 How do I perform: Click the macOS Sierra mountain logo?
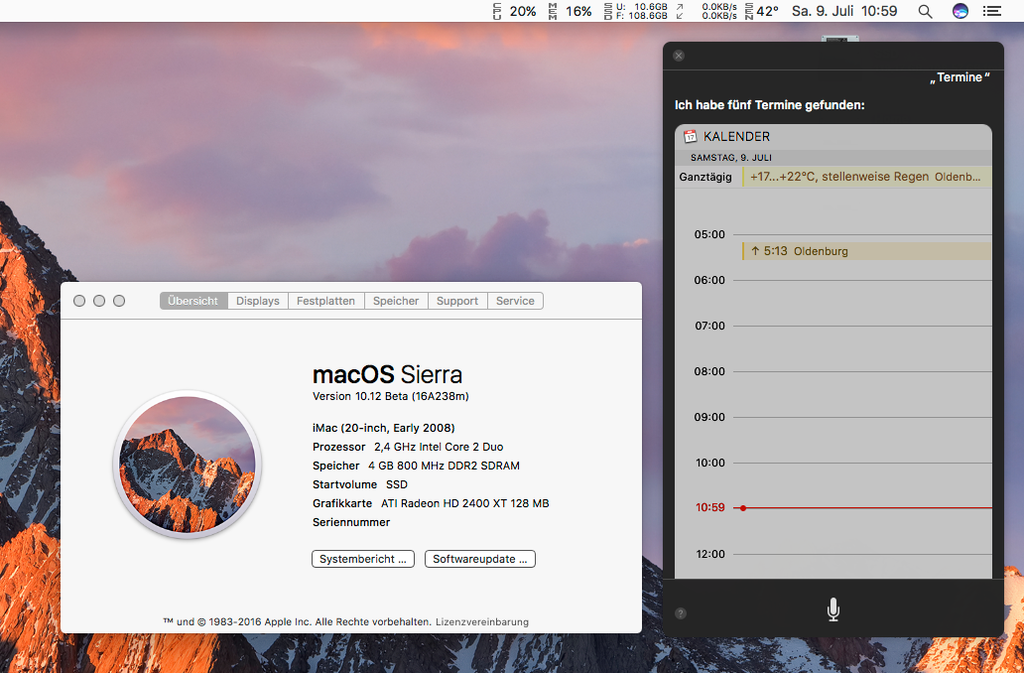(187, 465)
